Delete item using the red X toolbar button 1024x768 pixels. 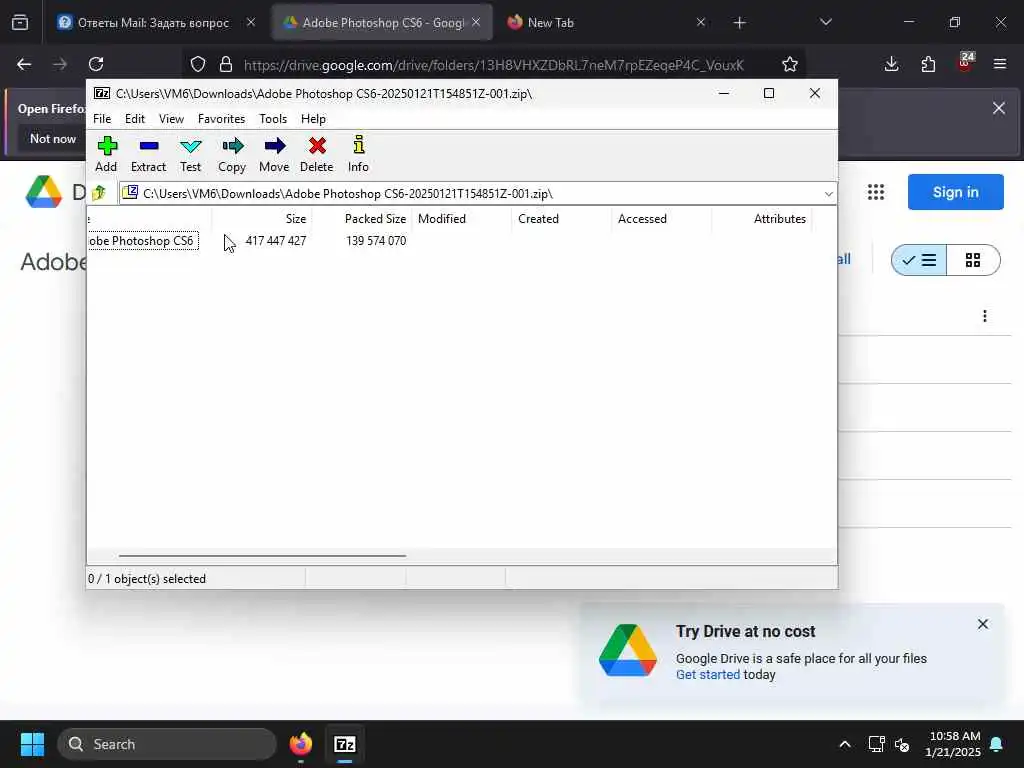click(x=317, y=154)
